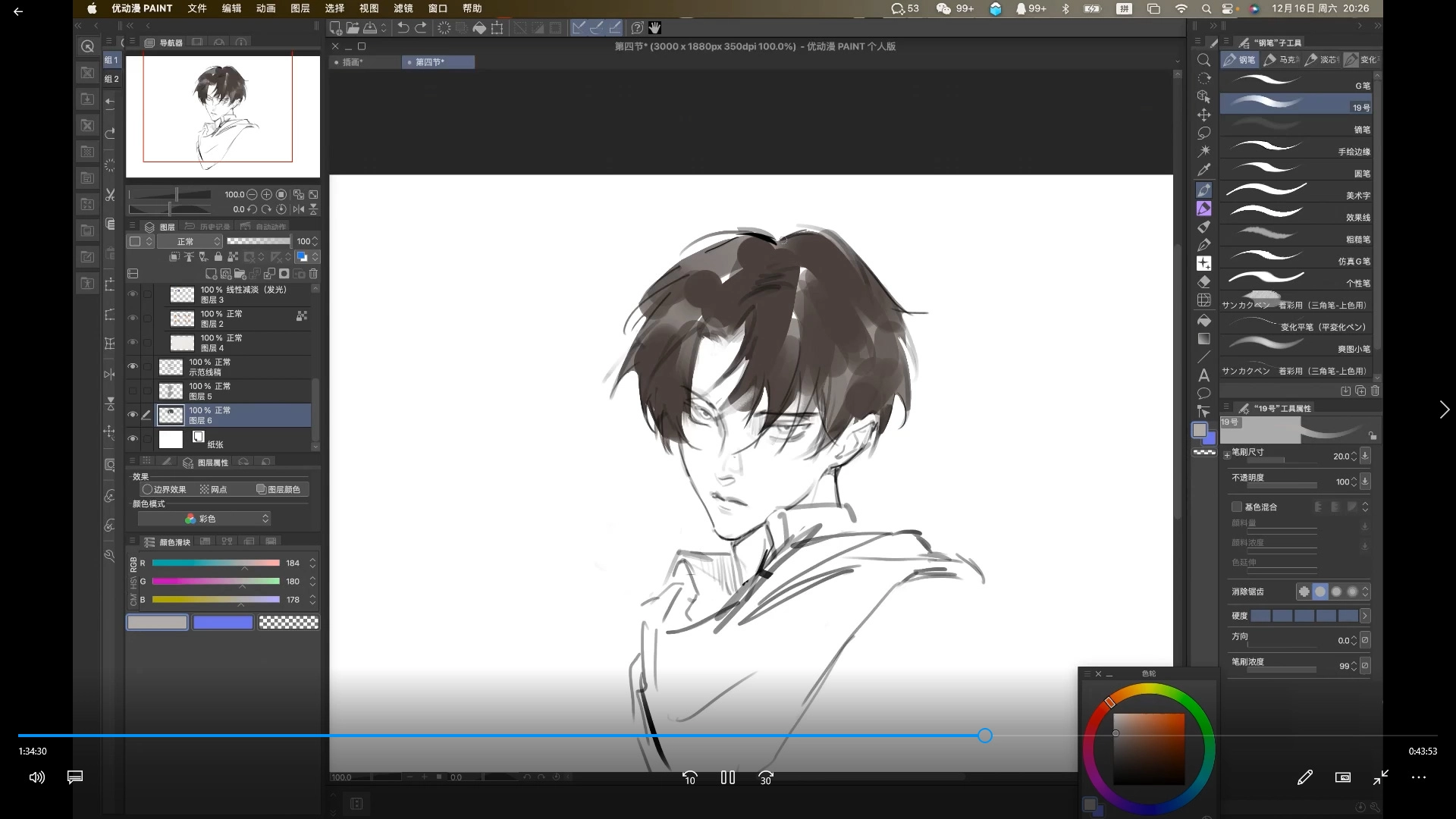Select the Eyedropper tool
Screen dimensions: 1456x819
(1203, 170)
